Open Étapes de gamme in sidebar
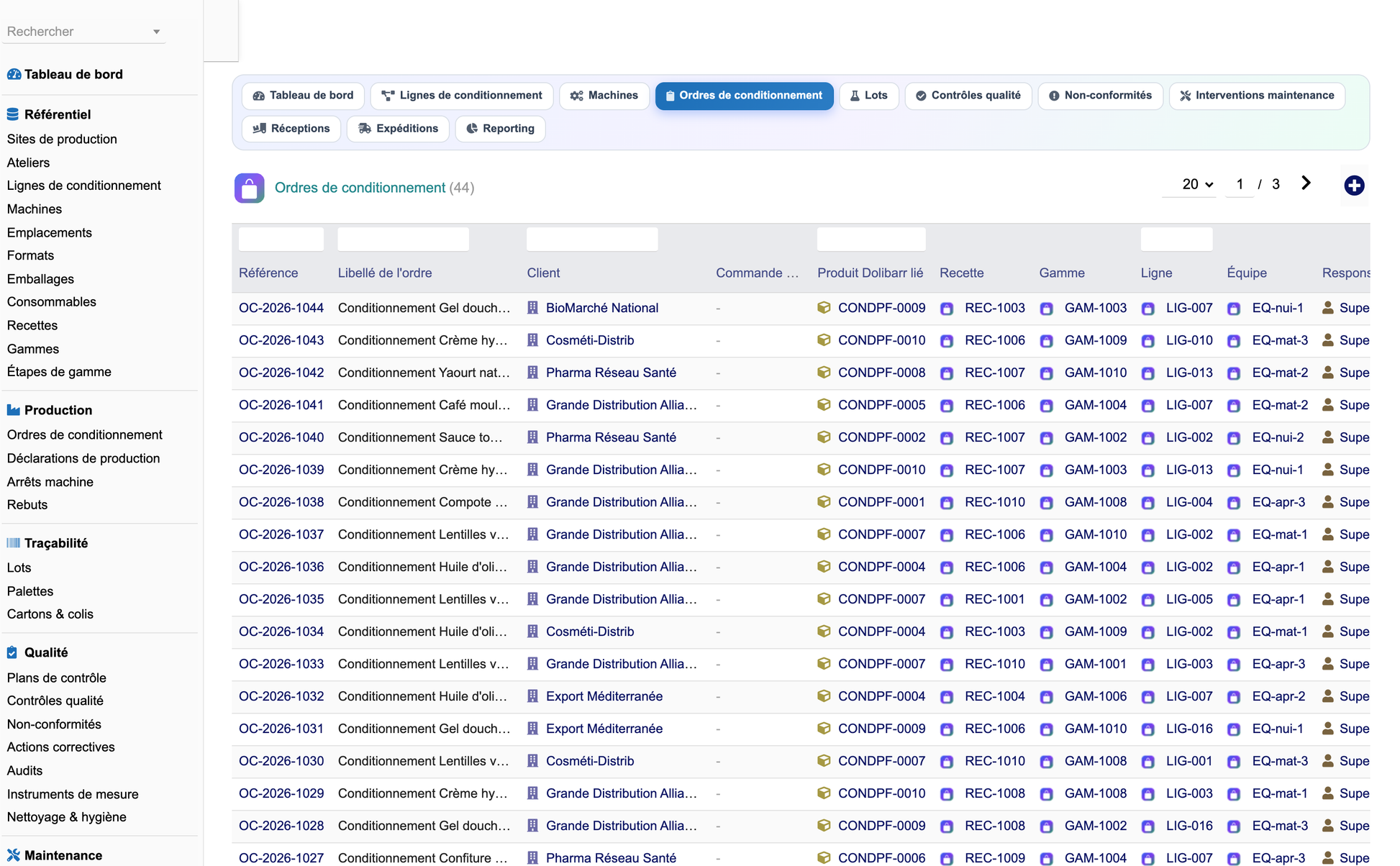This screenshot has width=1400, height=866. pos(59,372)
